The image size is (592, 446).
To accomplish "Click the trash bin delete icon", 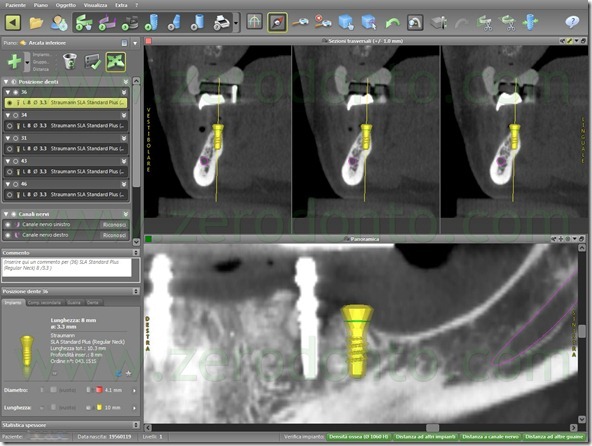I will (70, 61).
